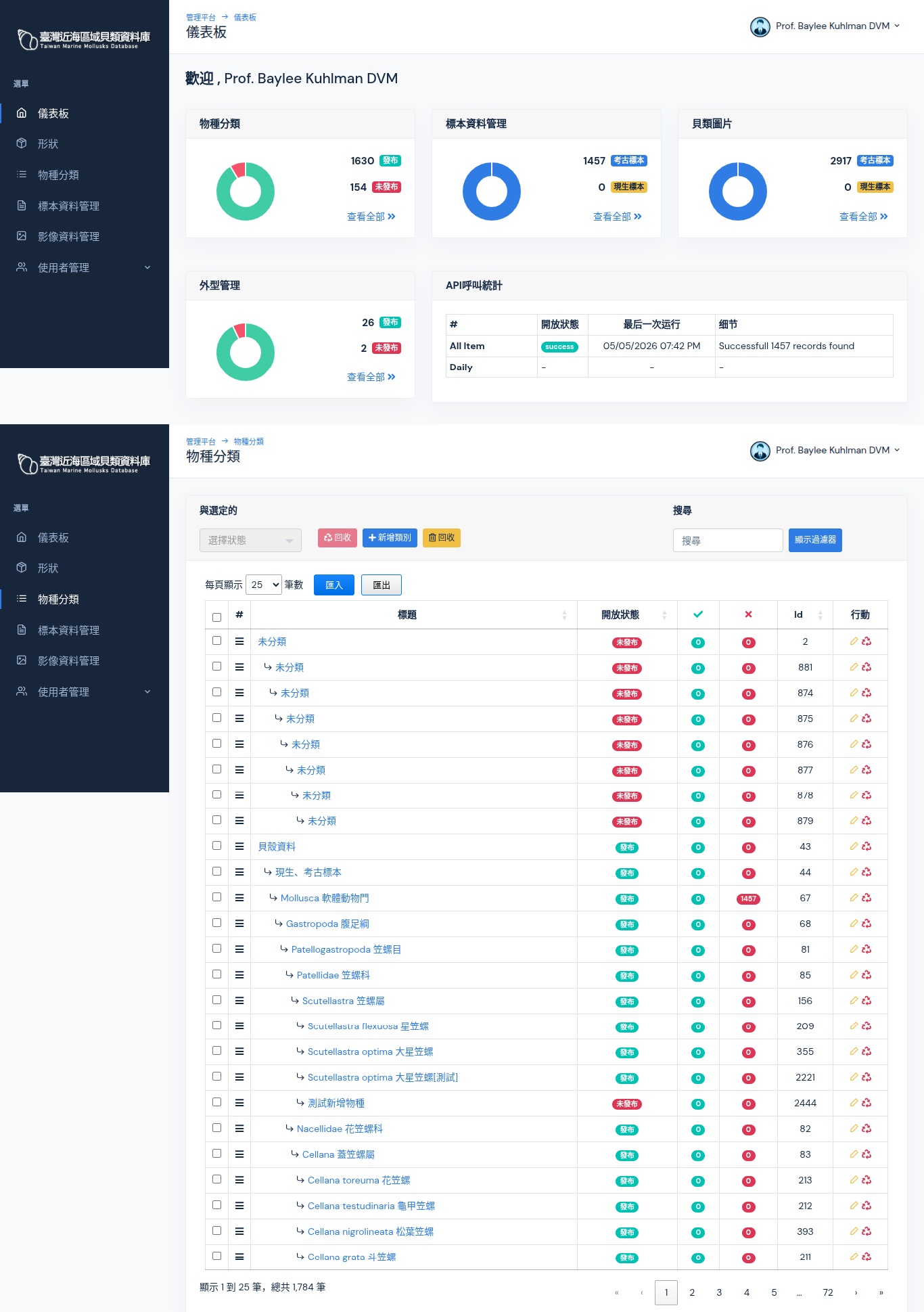The width and height of the screenshot is (924, 1312).
Task: Click the drag handle icon of Id 2 row
Action: click(x=239, y=641)
